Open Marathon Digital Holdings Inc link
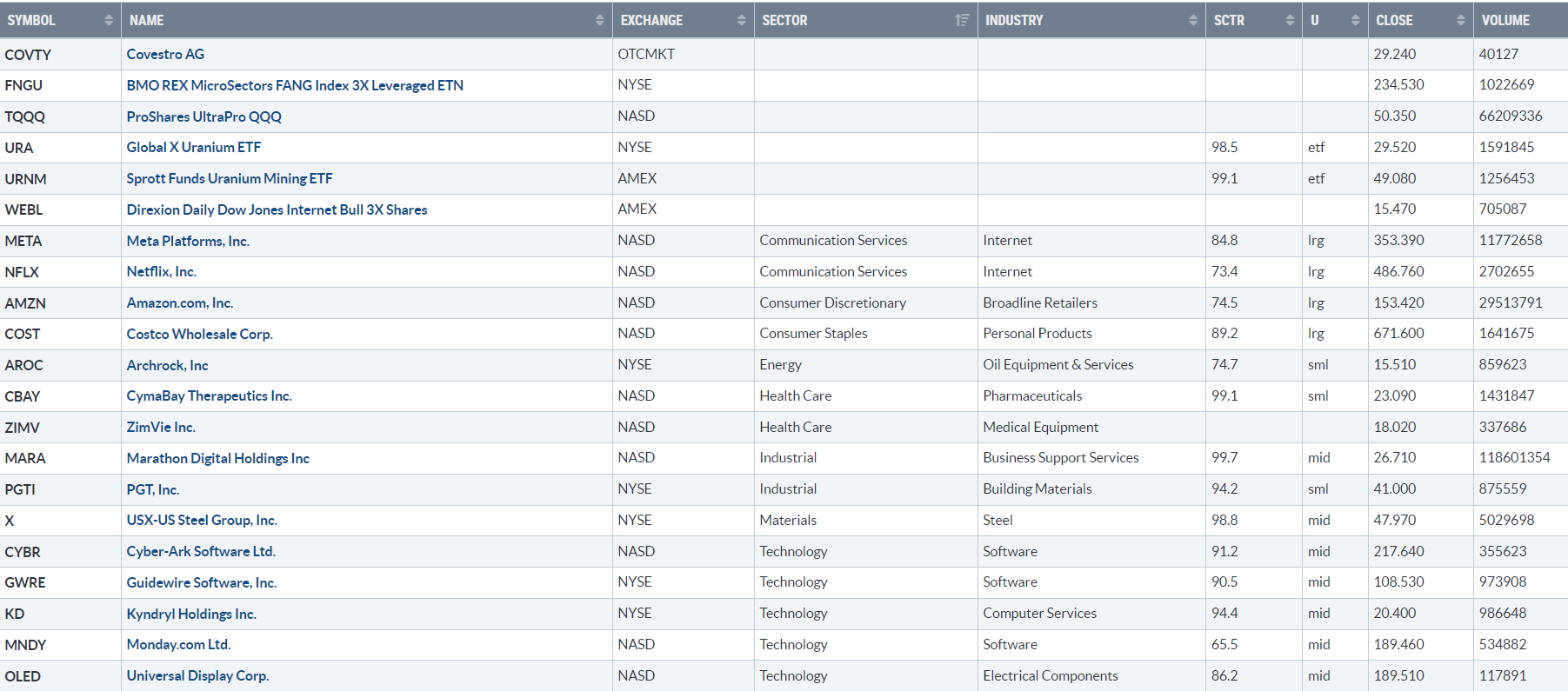1568x691 pixels. click(x=217, y=458)
